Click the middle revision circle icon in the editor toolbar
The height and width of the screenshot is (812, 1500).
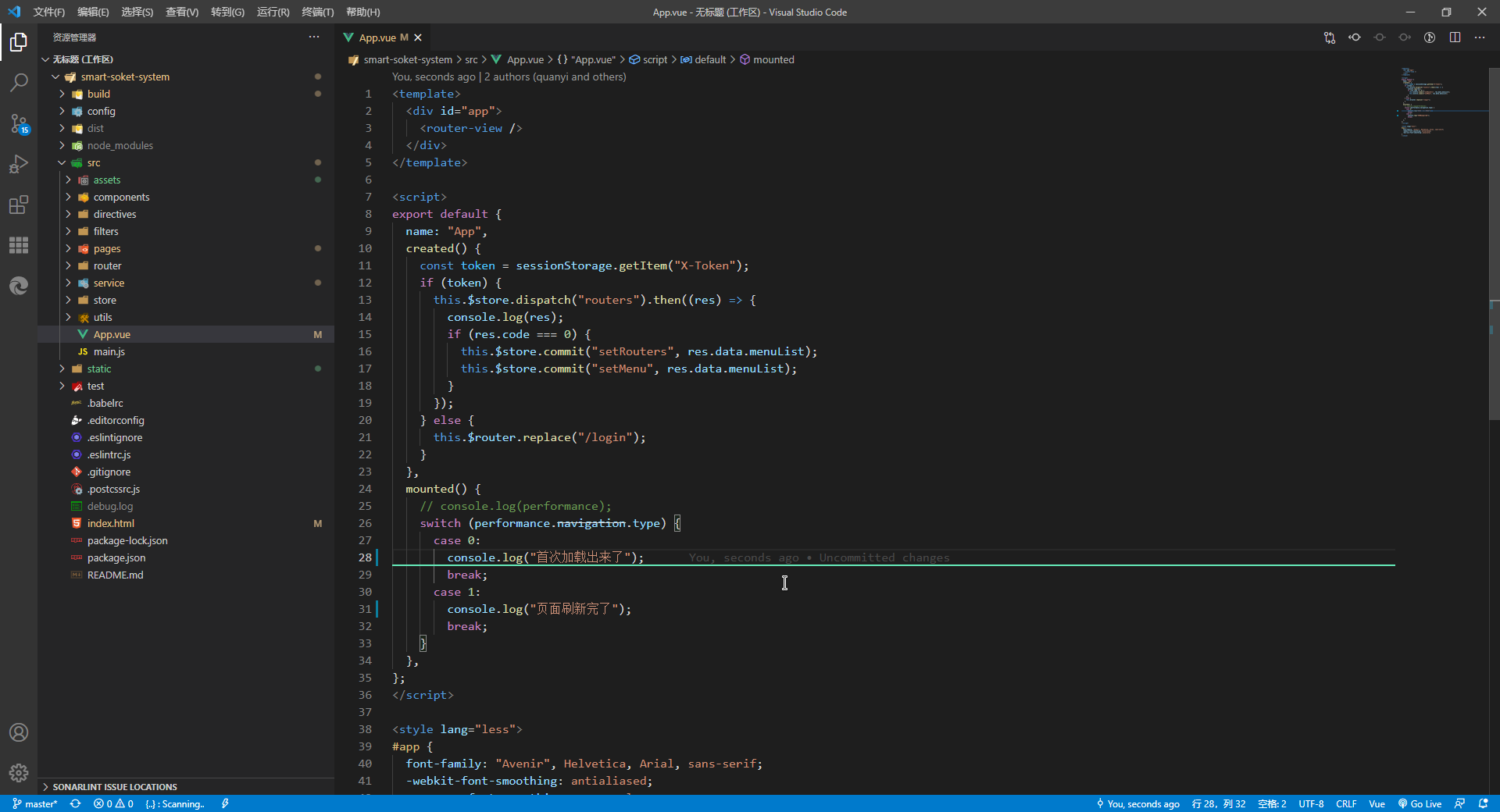pos(1380,37)
